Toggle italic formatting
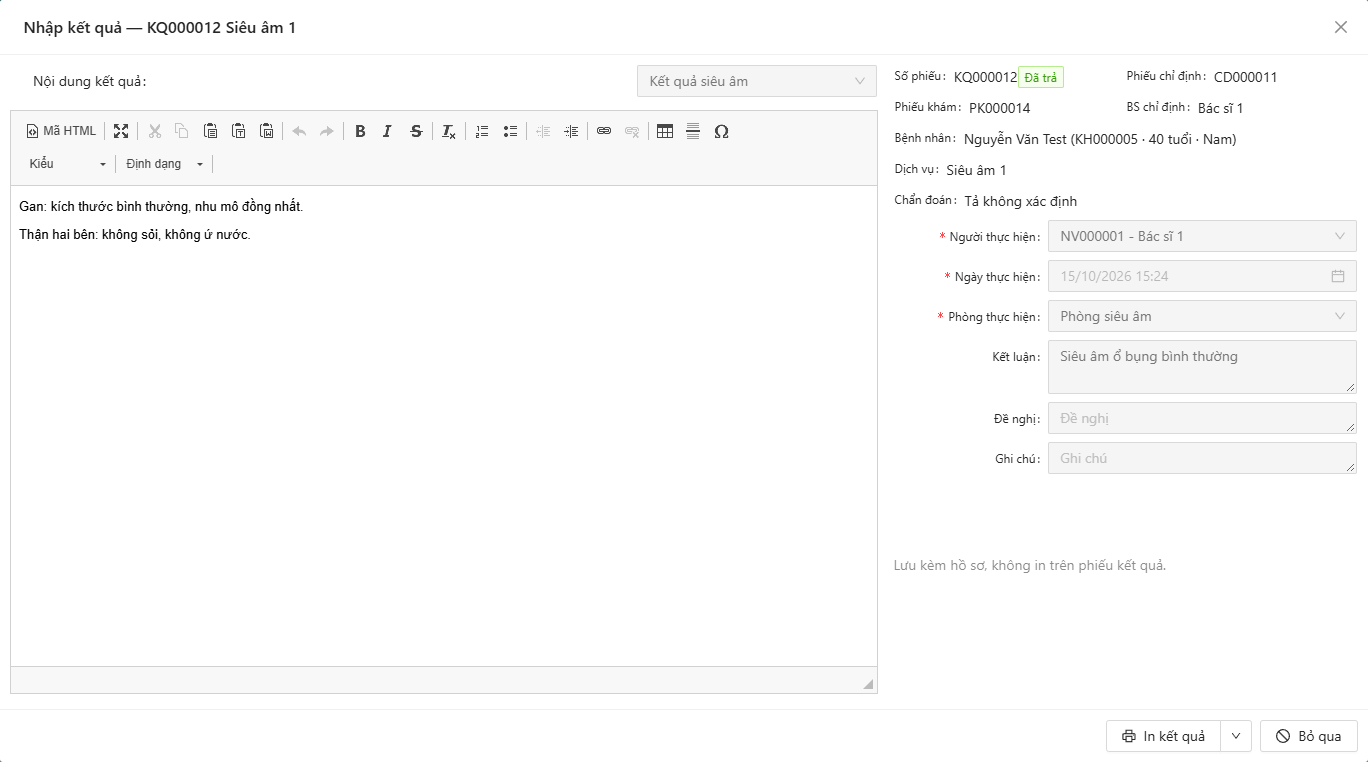 (x=387, y=131)
